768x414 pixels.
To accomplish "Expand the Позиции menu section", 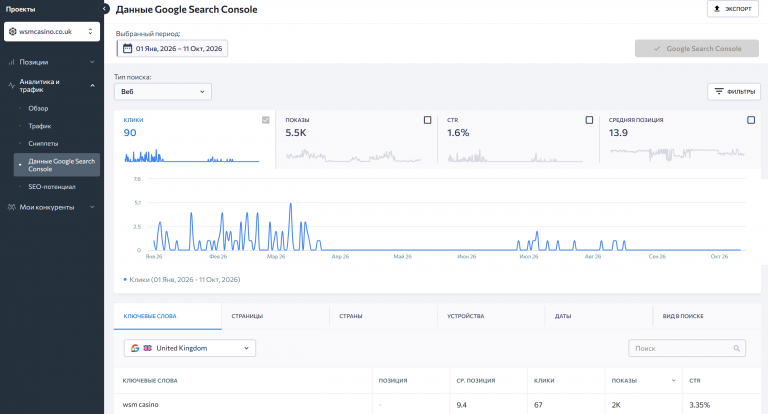I will coord(92,62).
